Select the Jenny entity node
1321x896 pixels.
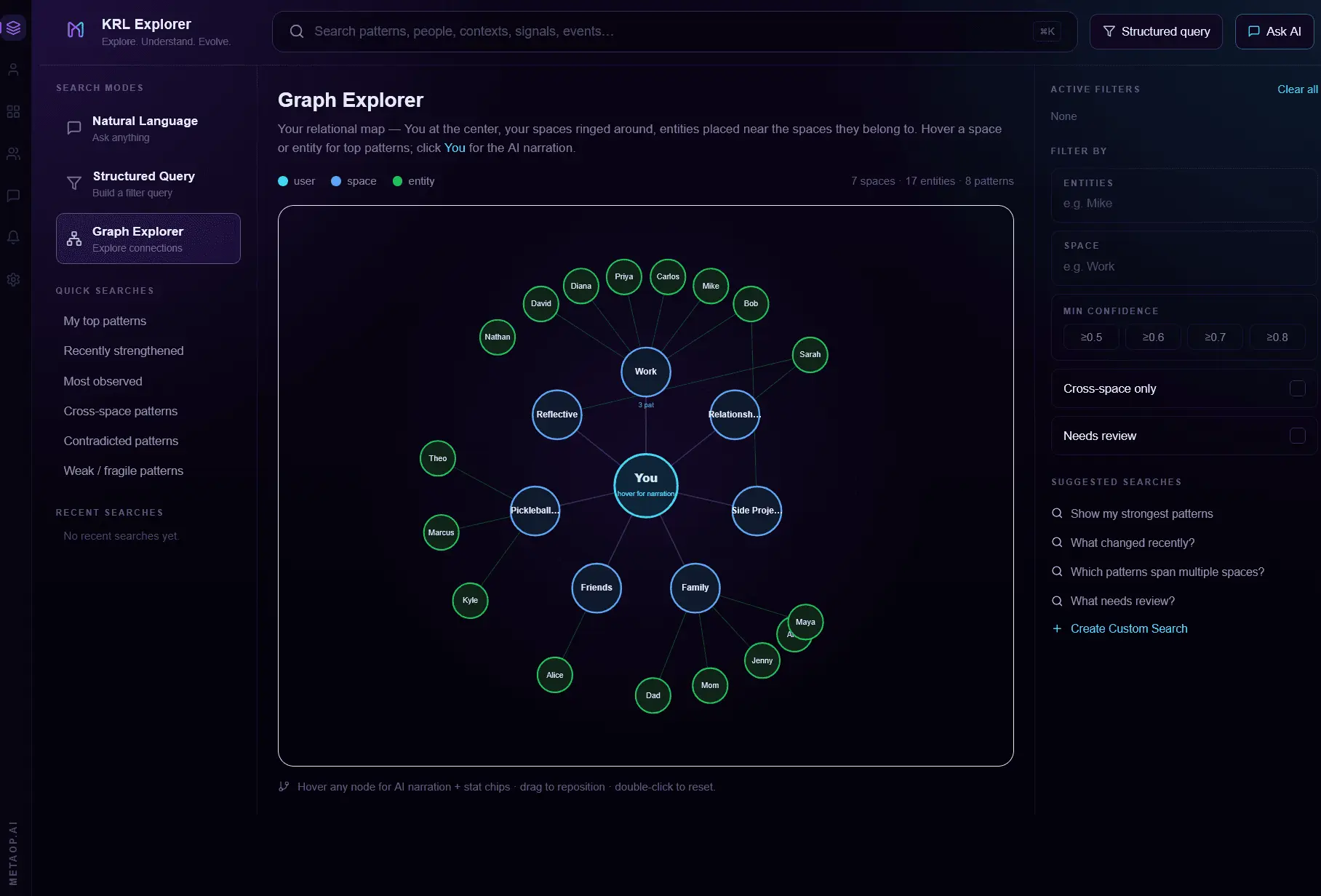762,660
